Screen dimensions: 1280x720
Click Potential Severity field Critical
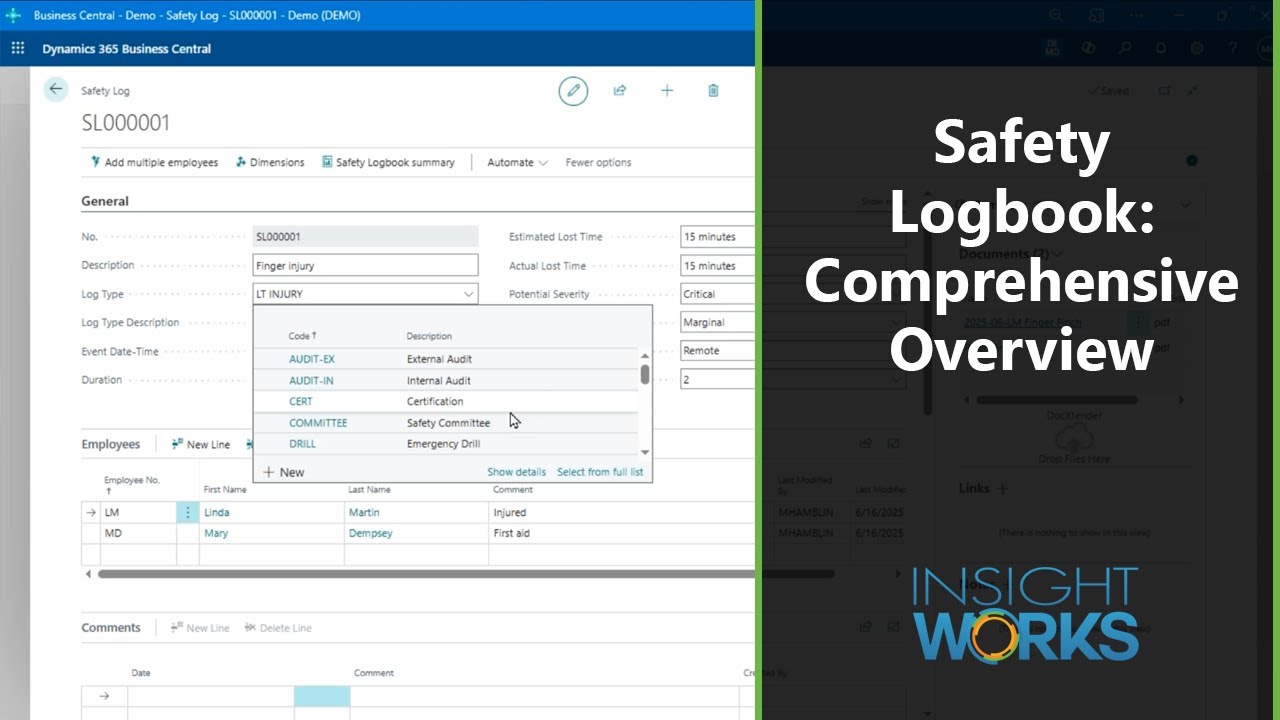717,294
